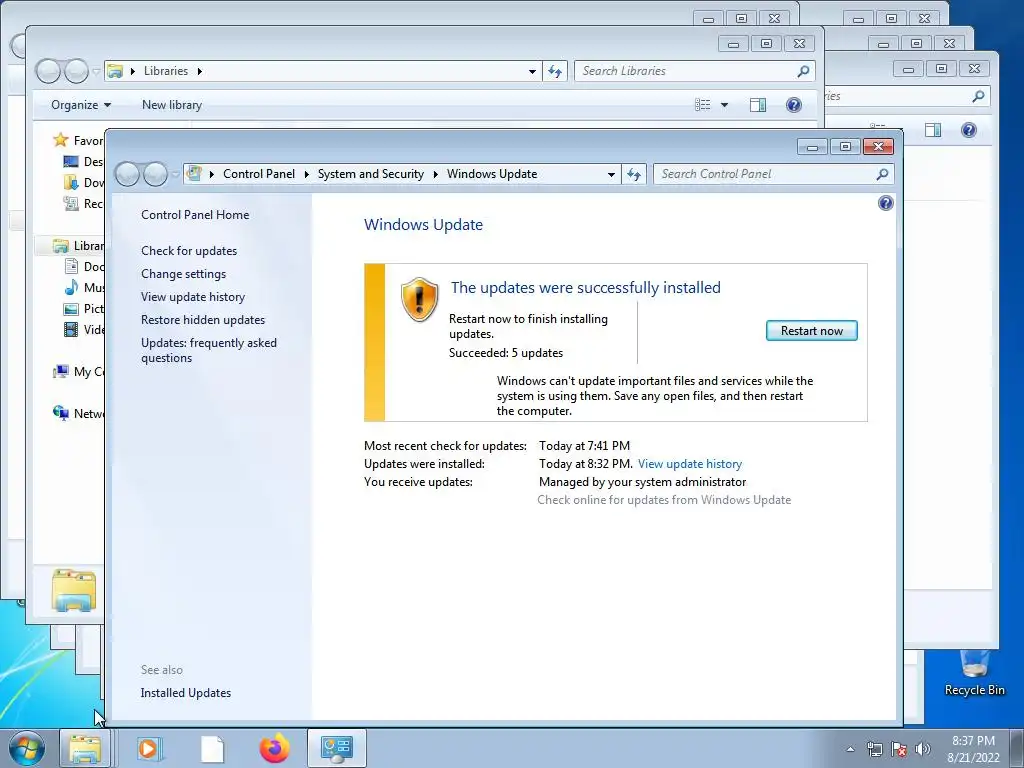Click search magnifier in rightmost back window
Screen dimensions: 1024x768
pyautogui.click(x=978, y=96)
